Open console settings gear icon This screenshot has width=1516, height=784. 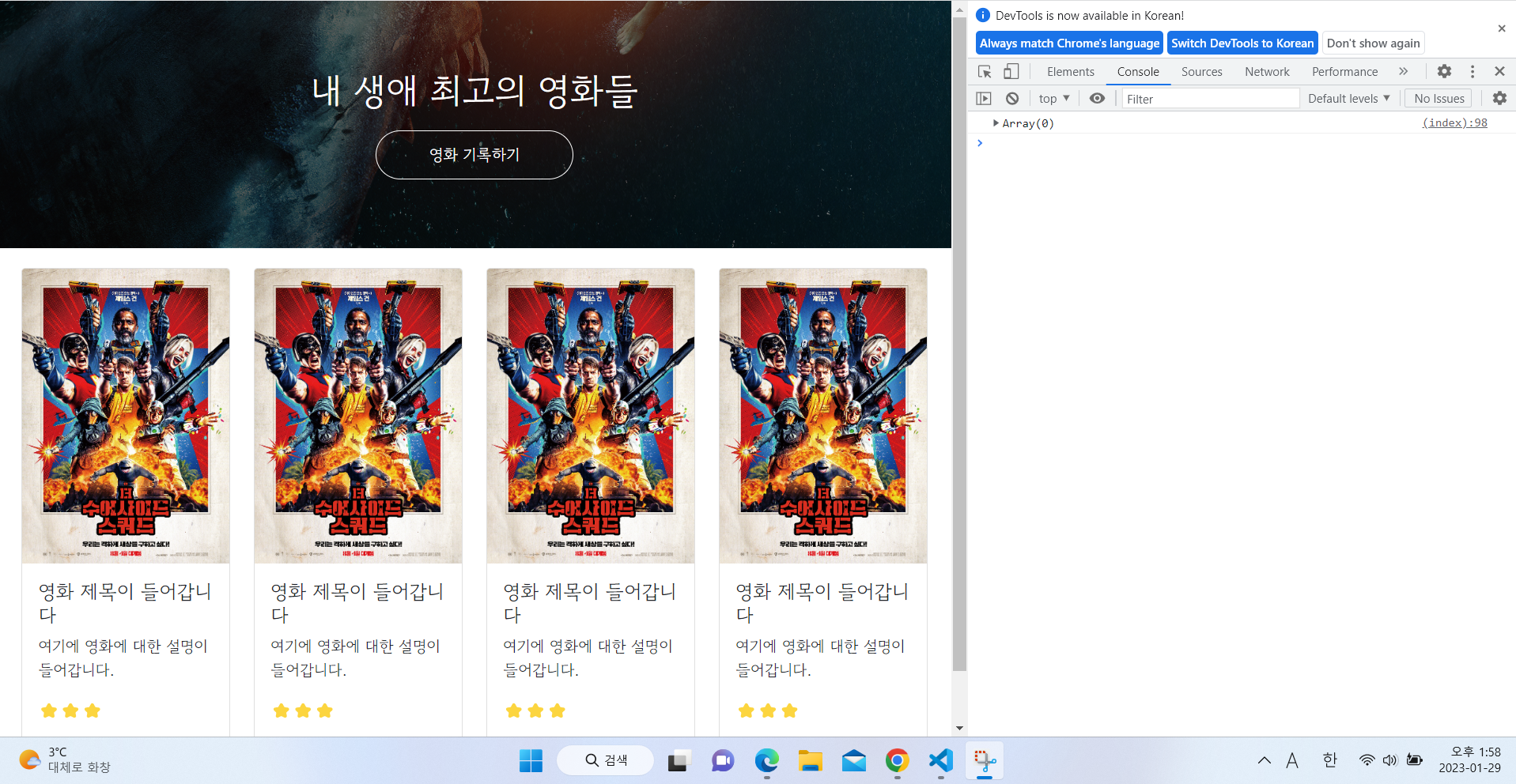[x=1499, y=99]
